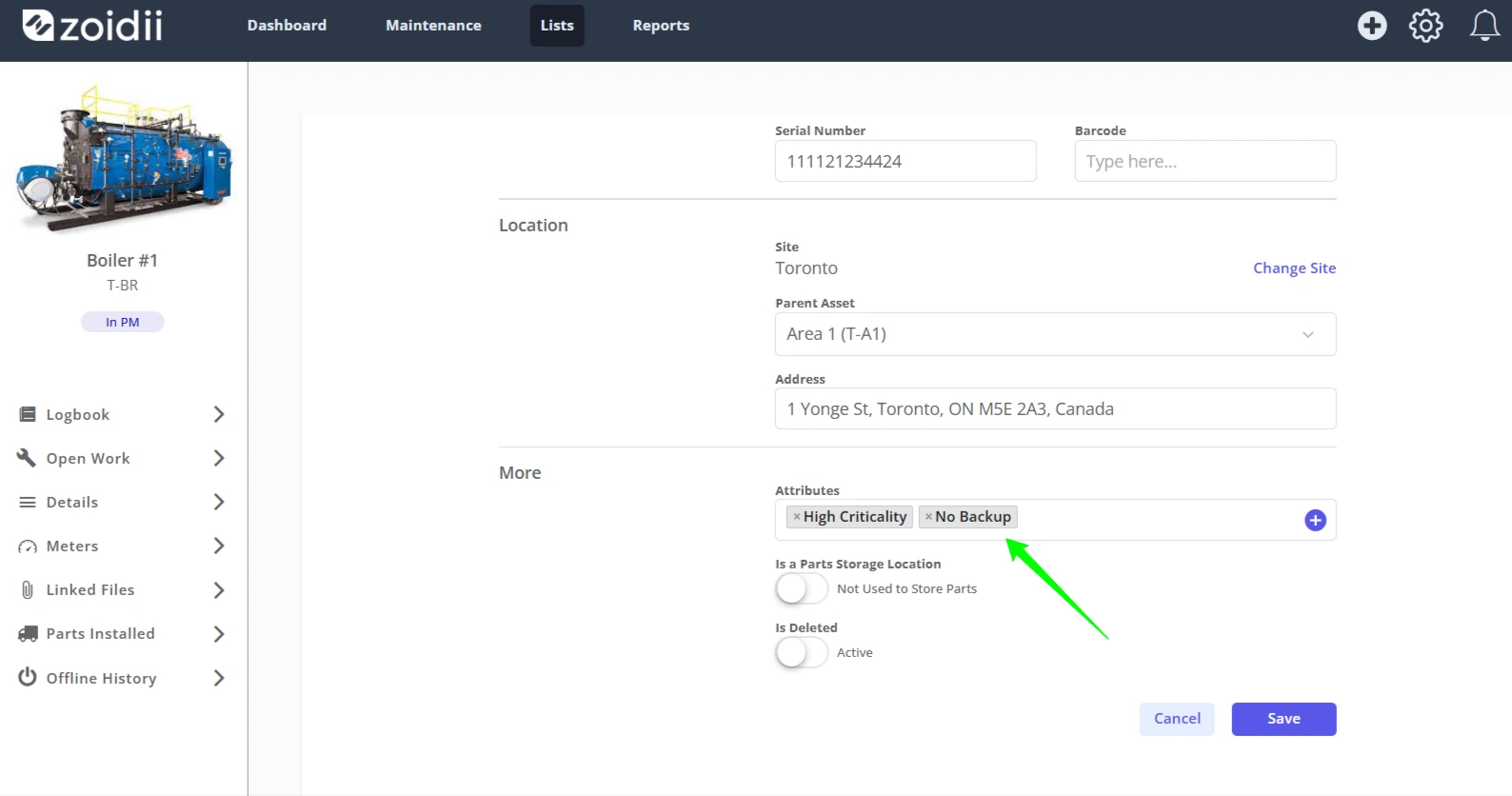Viewport: 1512px width, 796px height.
Task: Open the Reports menu
Action: (x=661, y=26)
